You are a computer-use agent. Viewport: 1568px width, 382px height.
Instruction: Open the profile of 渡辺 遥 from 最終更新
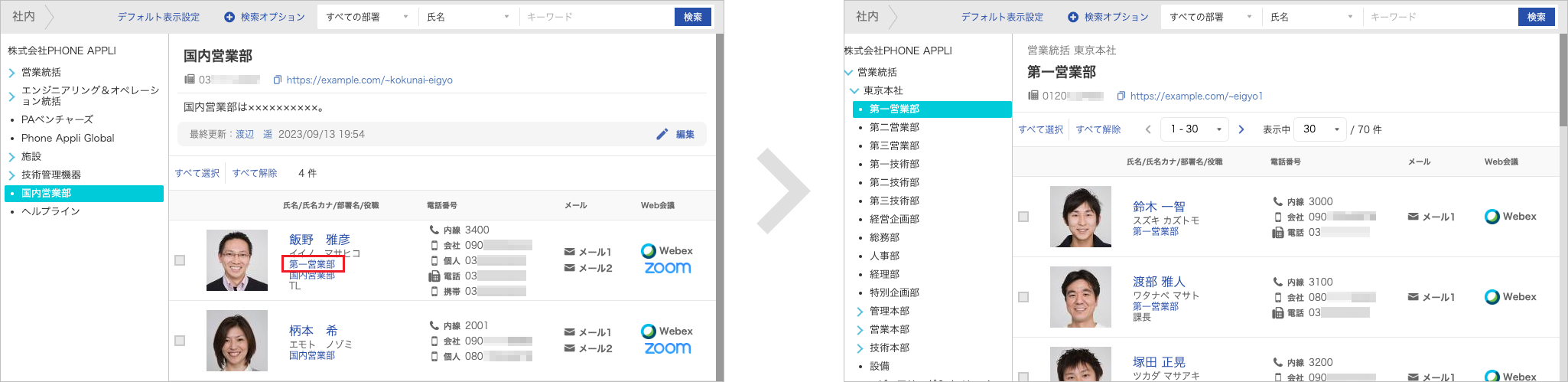click(x=254, y=134)
